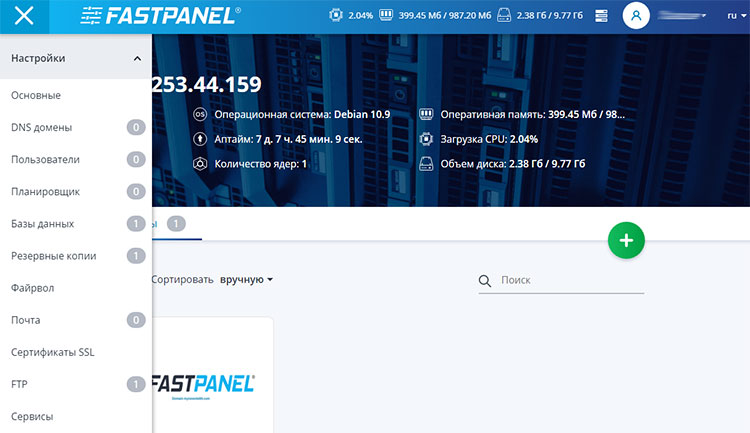Screen dimensions: 750x433
Task: Close the sidebar with the X icon
Action: 26,16
